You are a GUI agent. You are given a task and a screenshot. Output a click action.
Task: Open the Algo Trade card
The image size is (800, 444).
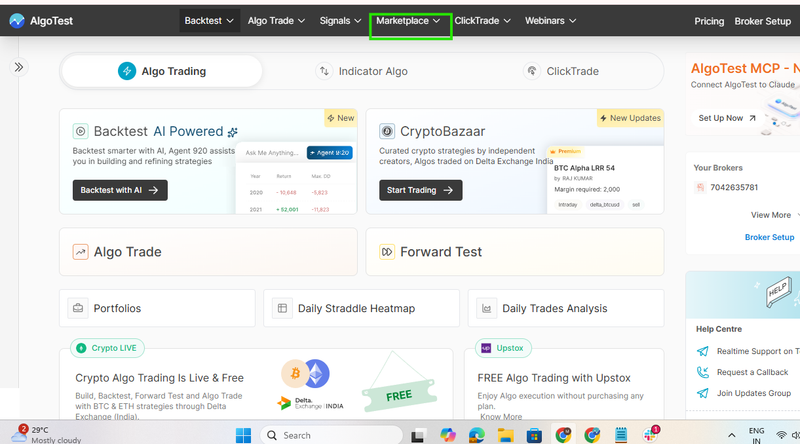[208, 252]
